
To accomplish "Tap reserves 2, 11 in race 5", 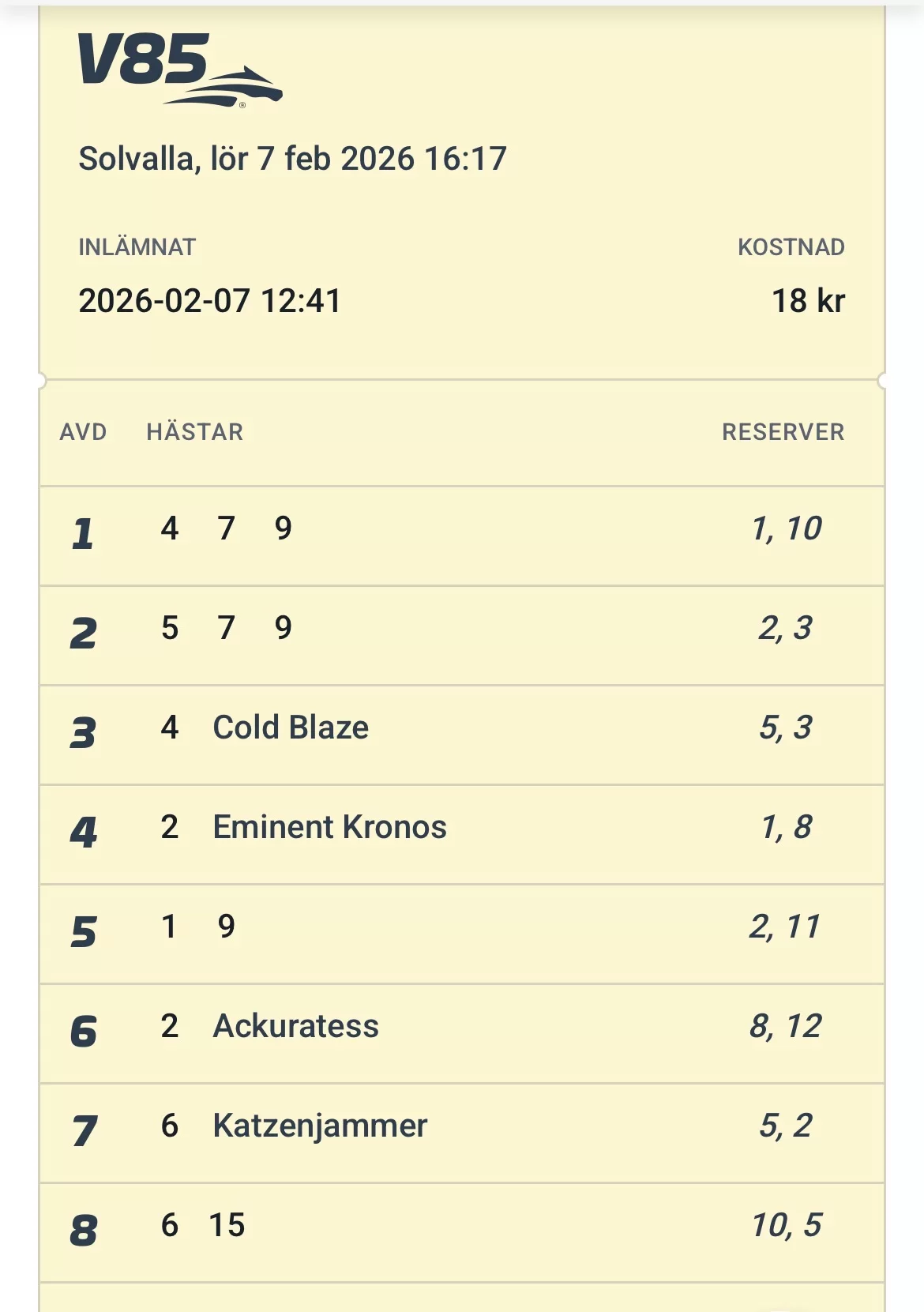I will 784,927.
